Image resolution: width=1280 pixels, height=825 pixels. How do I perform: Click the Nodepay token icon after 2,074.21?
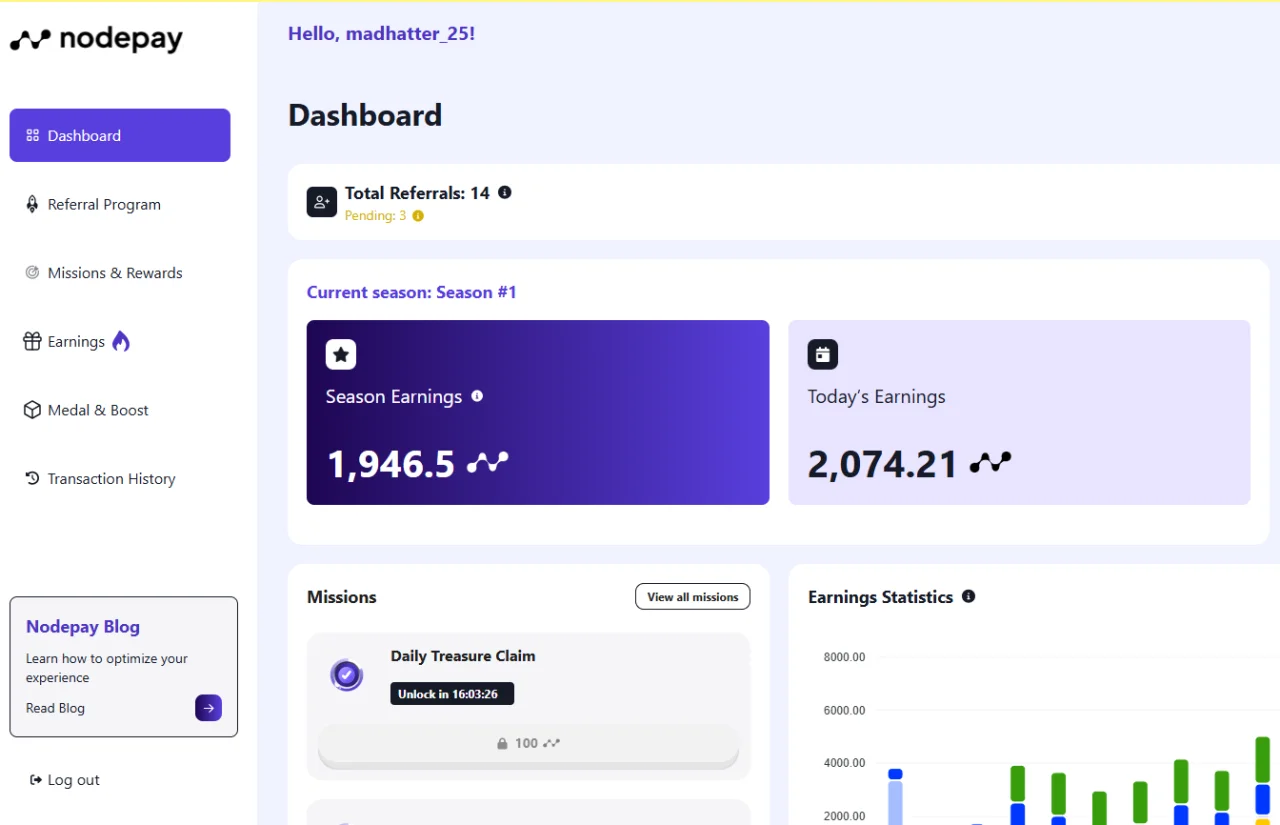(x=990, y=462)
